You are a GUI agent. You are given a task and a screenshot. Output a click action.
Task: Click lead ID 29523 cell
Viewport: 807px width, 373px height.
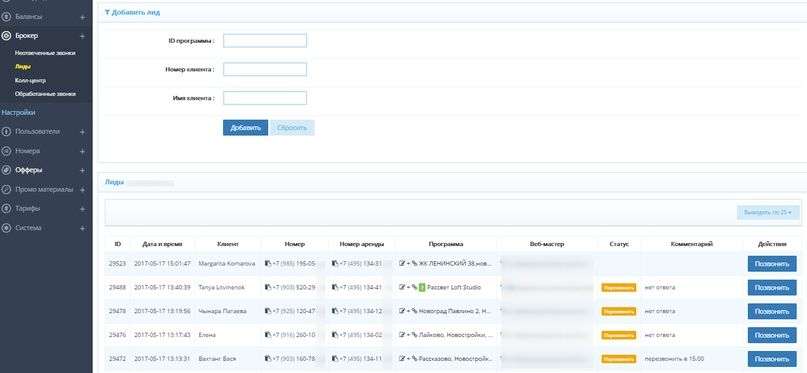coord(117,263)
